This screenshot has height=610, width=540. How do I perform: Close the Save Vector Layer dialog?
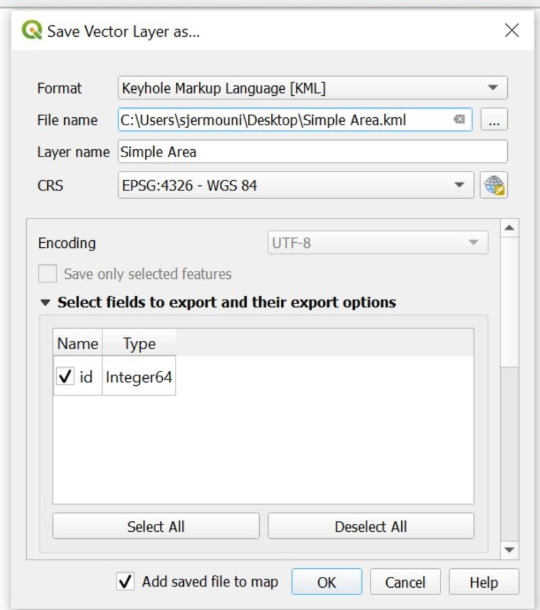(x=512, y=30)
